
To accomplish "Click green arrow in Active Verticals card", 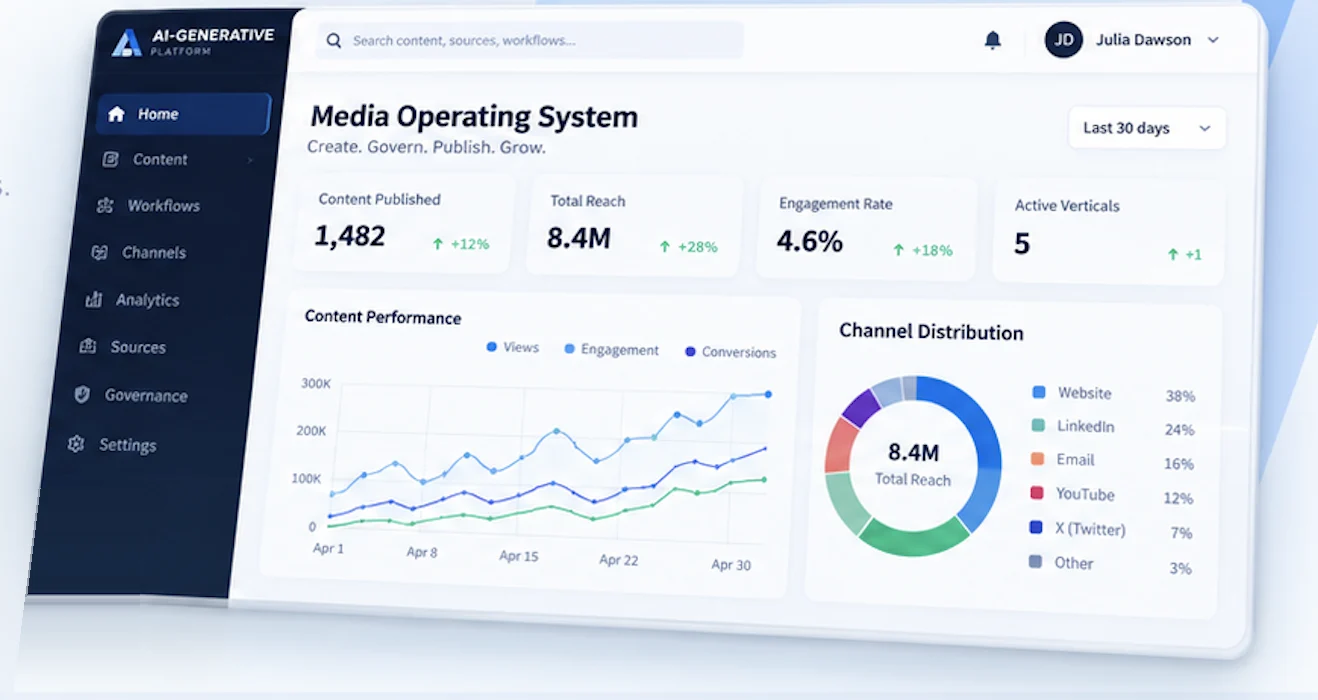I will coord(1173,254).
